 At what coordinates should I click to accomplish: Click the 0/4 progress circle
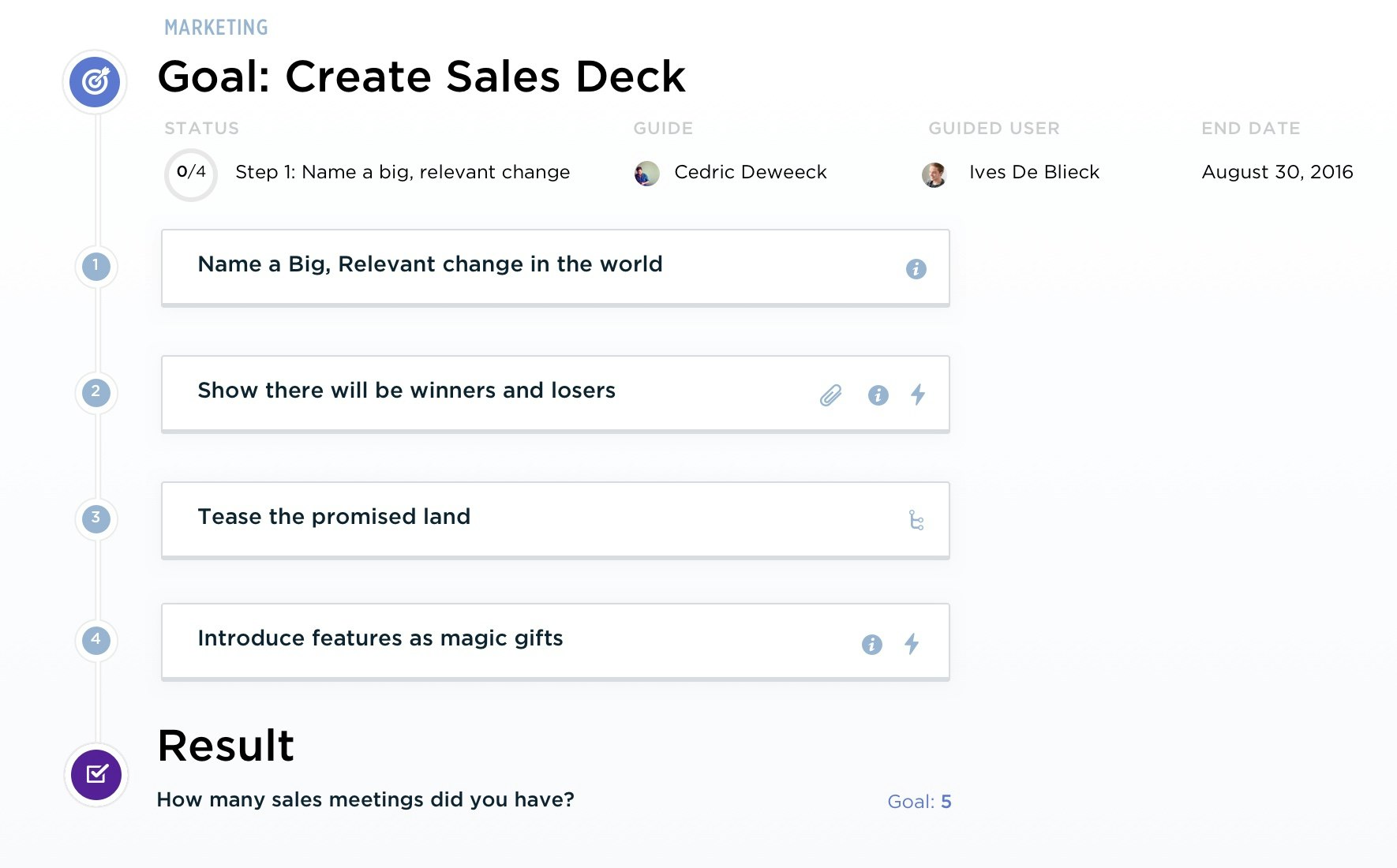(191, 173)
